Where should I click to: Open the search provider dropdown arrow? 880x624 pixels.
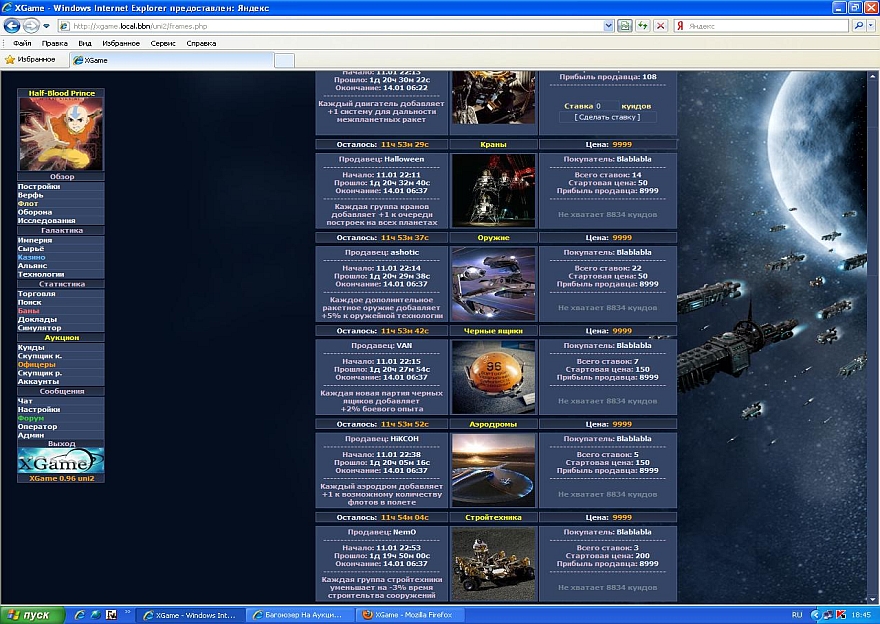(871, 26)
